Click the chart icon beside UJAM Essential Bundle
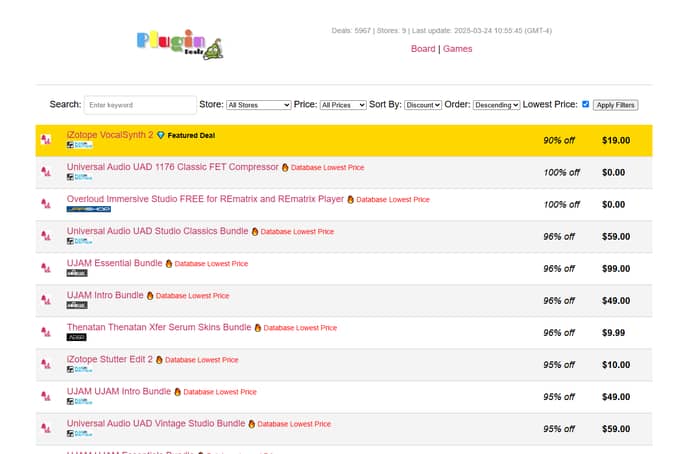The image size is (680, 454). coord(46,268)
